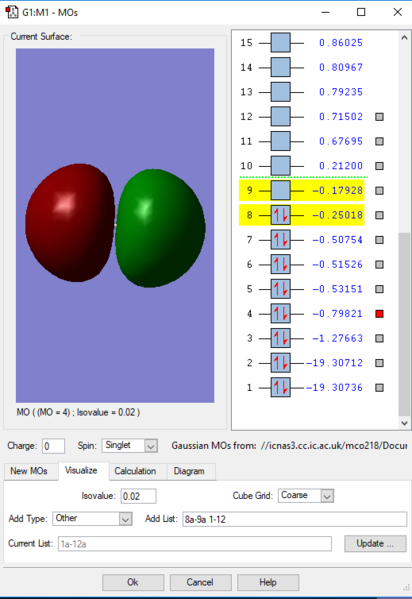Select the occupied orbital box for MO 4
412x599 pixels.
pos(281,314)
